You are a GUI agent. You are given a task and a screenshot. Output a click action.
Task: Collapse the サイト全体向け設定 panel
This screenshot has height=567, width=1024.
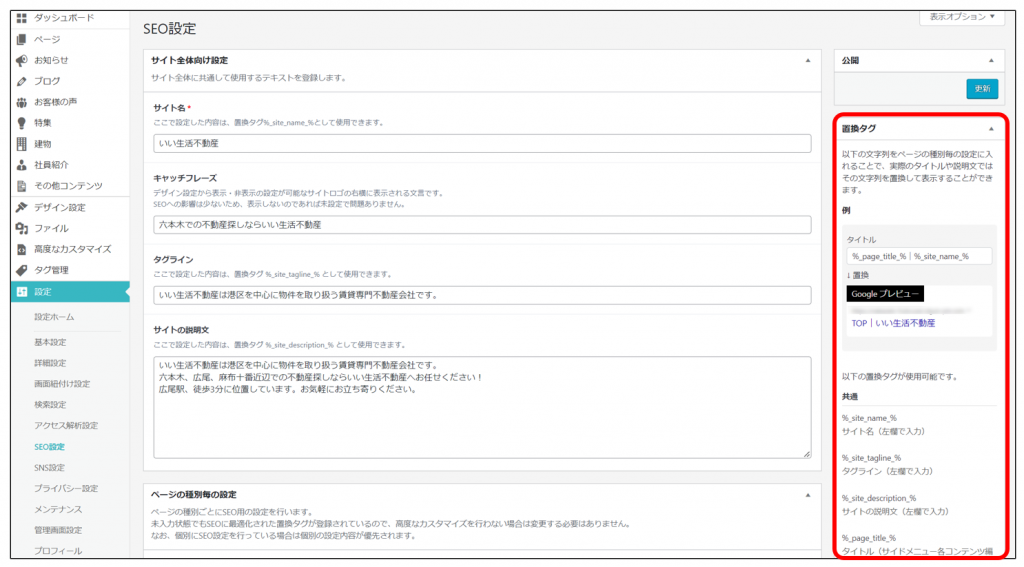point(808,61)
